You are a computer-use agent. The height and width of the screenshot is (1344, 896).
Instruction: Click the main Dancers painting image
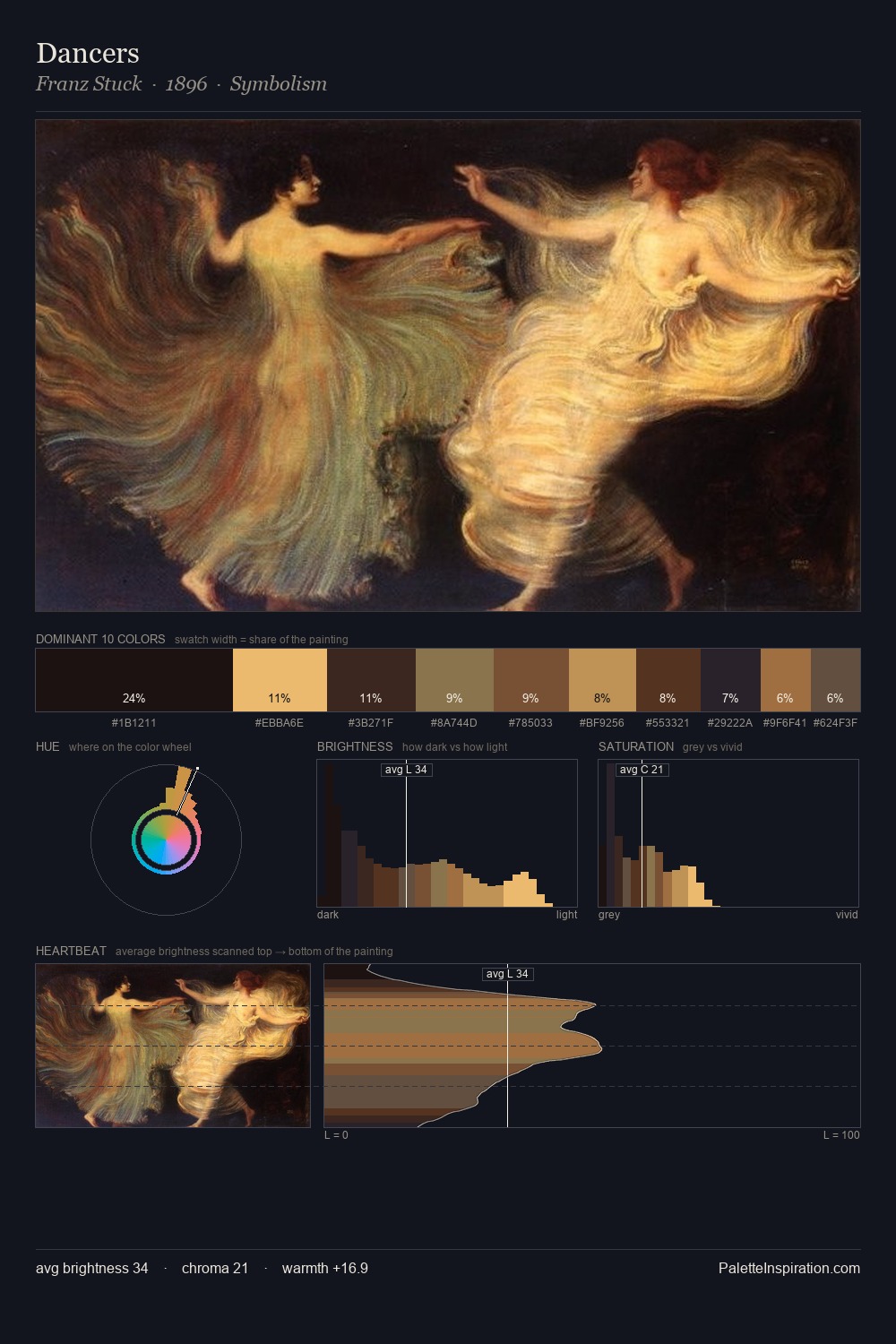(x=448, y=366)
